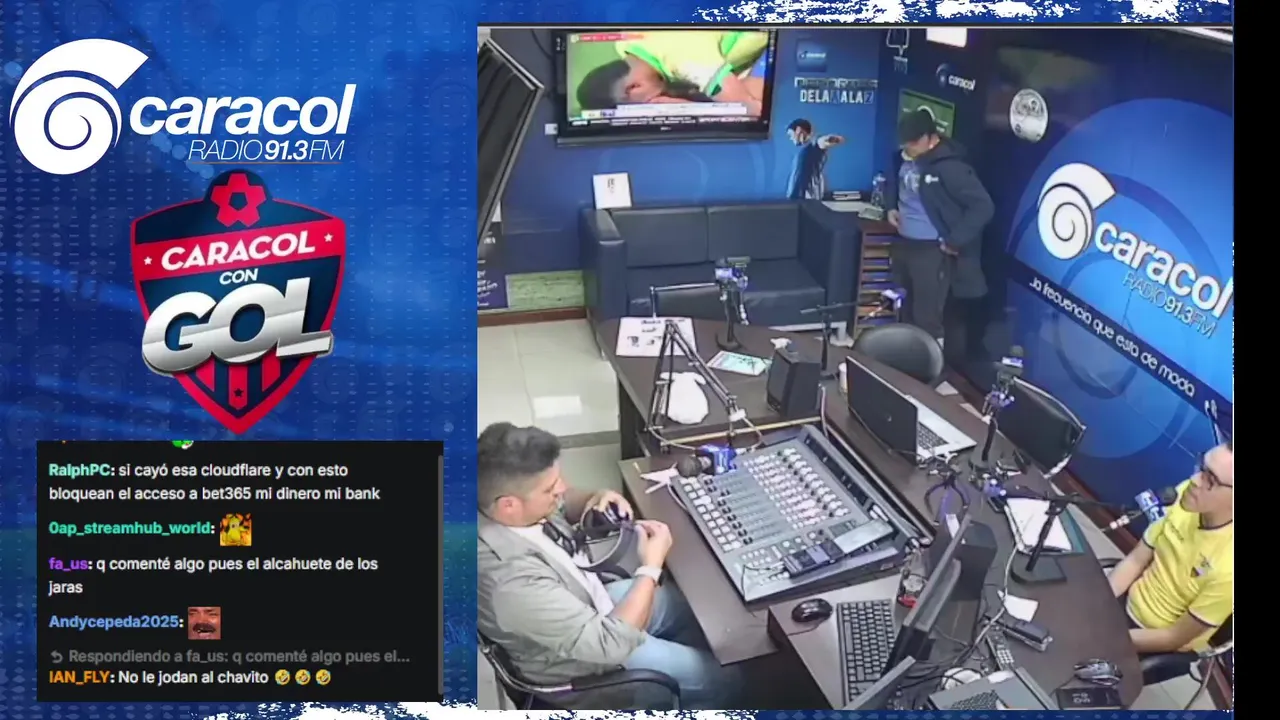Click the Caracol con Gol shield badge
The image size is (1280, 720).
tap(238, 300)
